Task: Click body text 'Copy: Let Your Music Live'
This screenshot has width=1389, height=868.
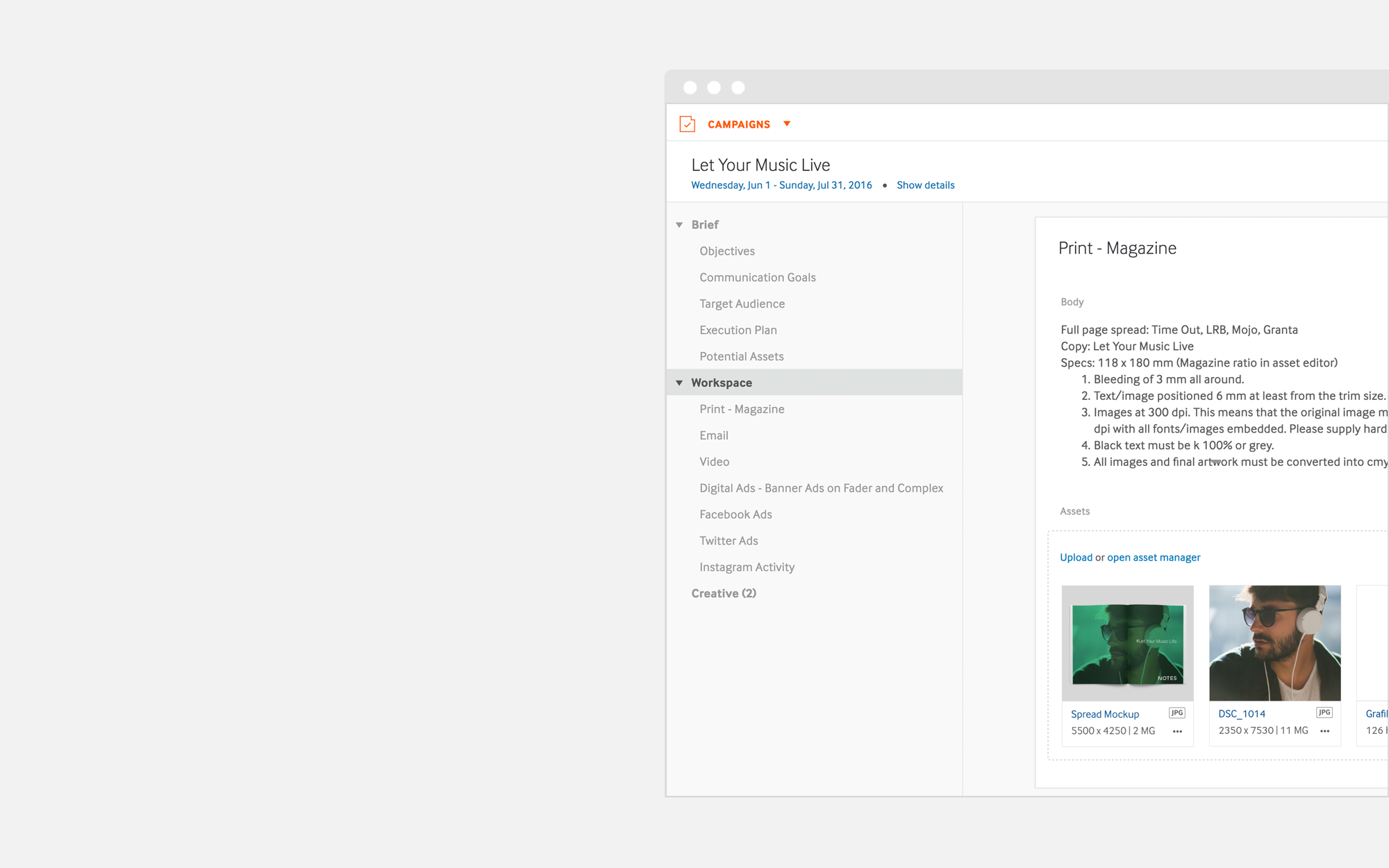Action: (x=1127, y=347)
